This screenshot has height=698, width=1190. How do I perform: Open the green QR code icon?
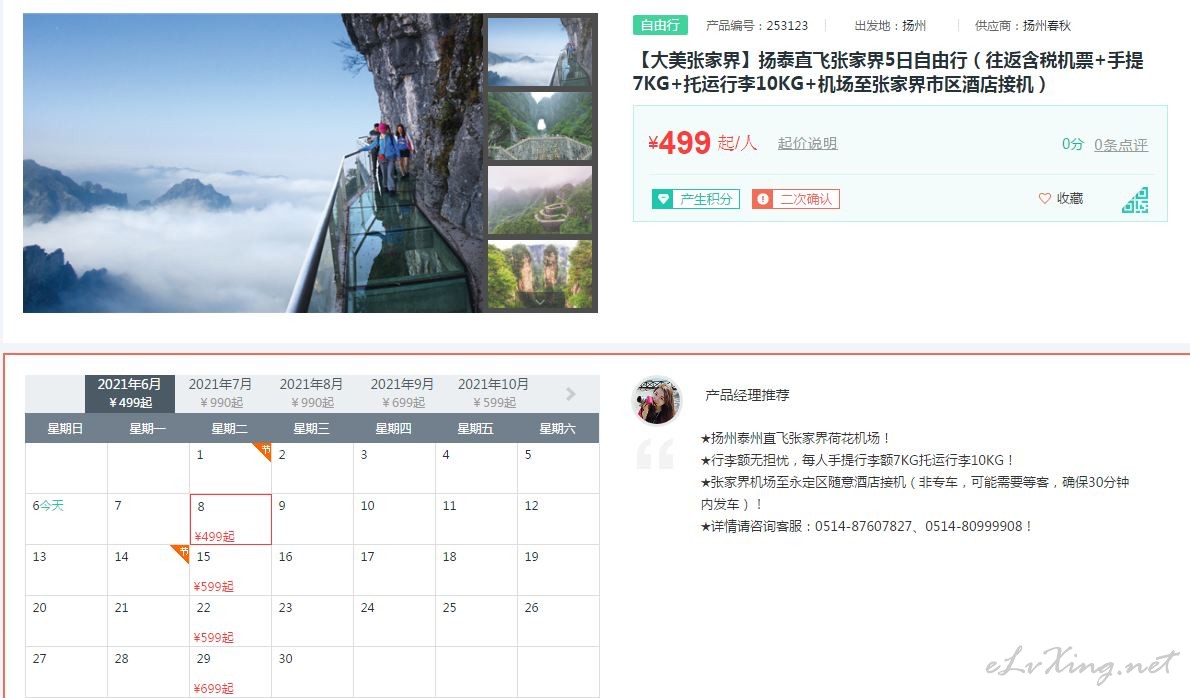(1135, 200)
